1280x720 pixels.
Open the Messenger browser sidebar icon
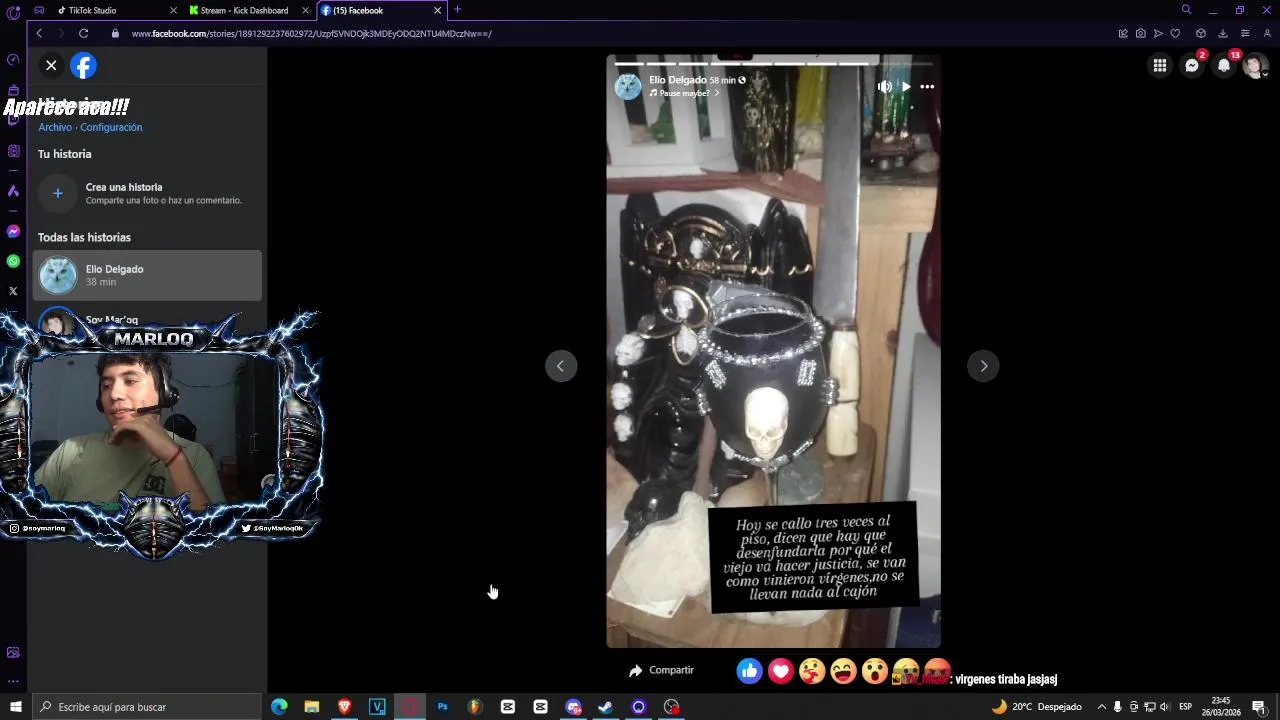pos(13,231)
